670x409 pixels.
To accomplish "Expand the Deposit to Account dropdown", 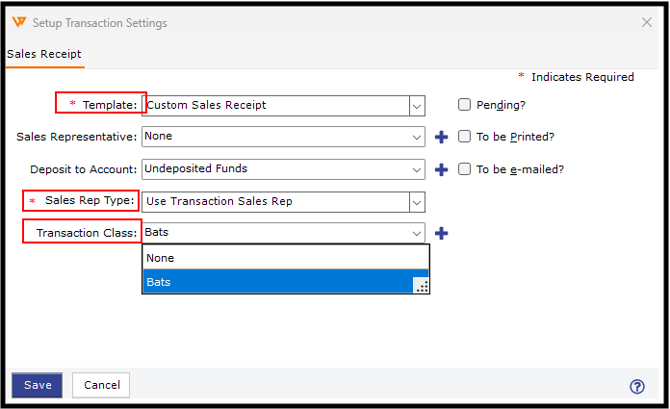I will coord(417,169).
